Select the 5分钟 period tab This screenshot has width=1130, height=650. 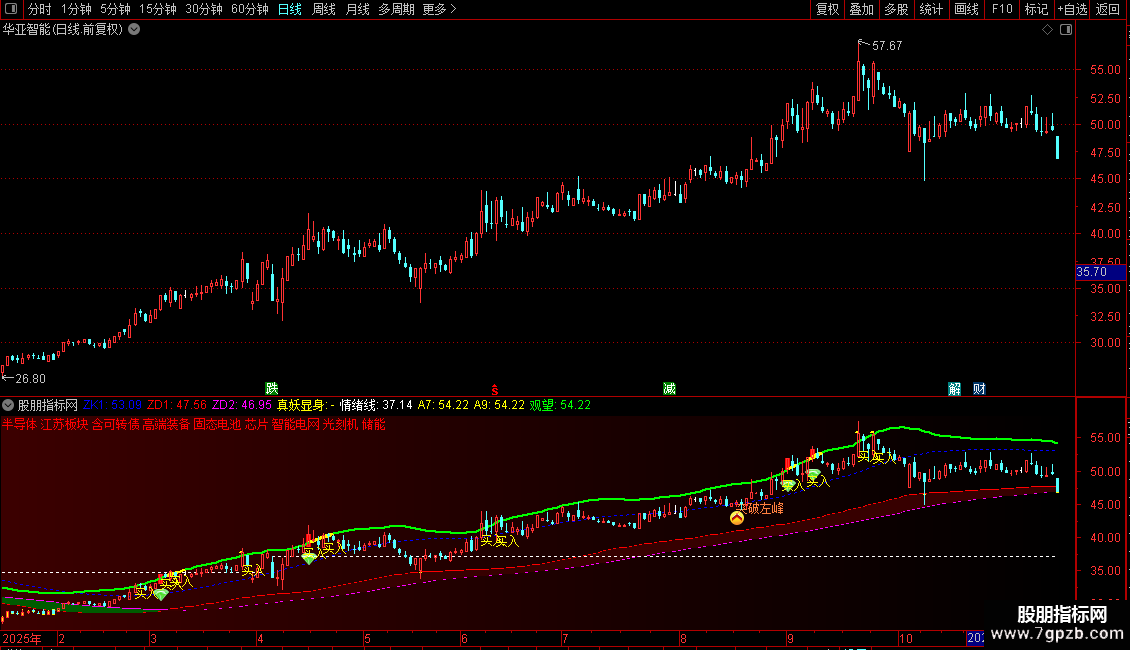pyautogui.click(x=115, y=9)
